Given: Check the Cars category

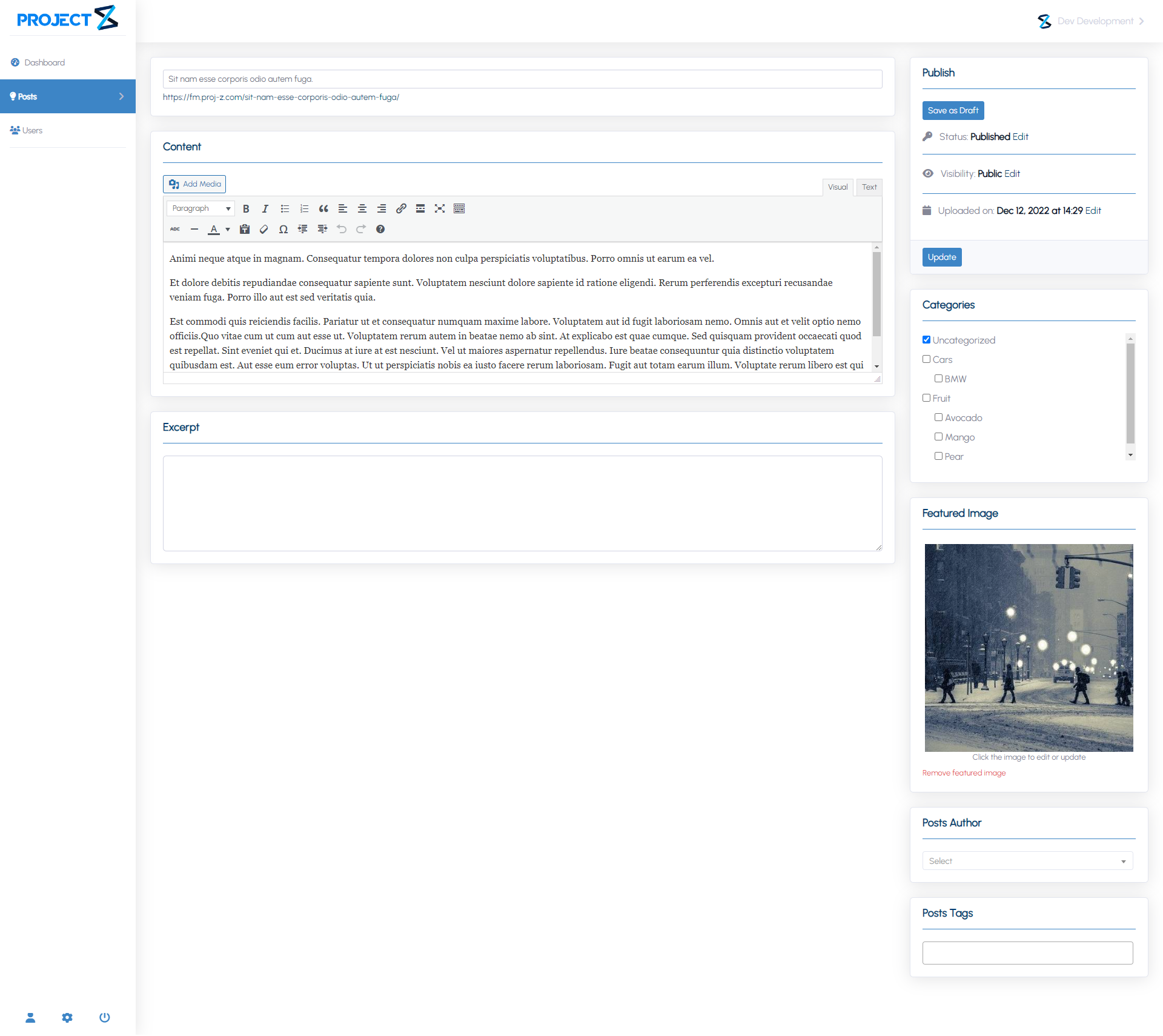Looking at the screenshot, I should [926, 359].
